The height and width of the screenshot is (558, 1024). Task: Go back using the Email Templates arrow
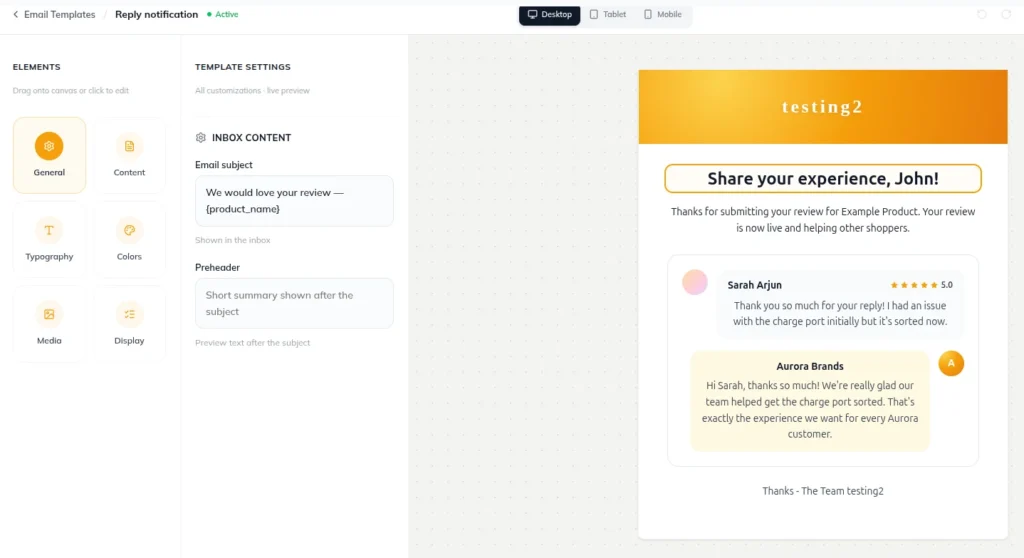pos(16,14)
